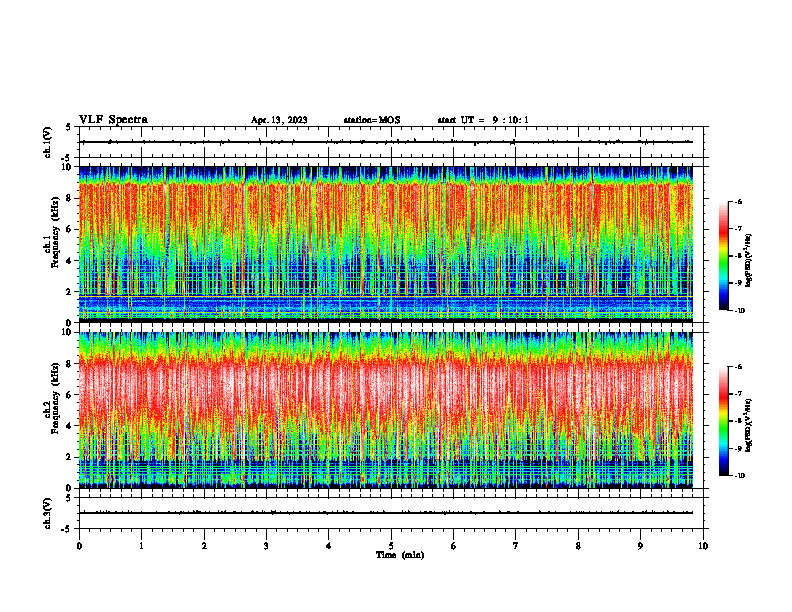Select the ch.1 "Frequency (kHz)" axis label
792x612 pixels.
(x=55, y=232)
